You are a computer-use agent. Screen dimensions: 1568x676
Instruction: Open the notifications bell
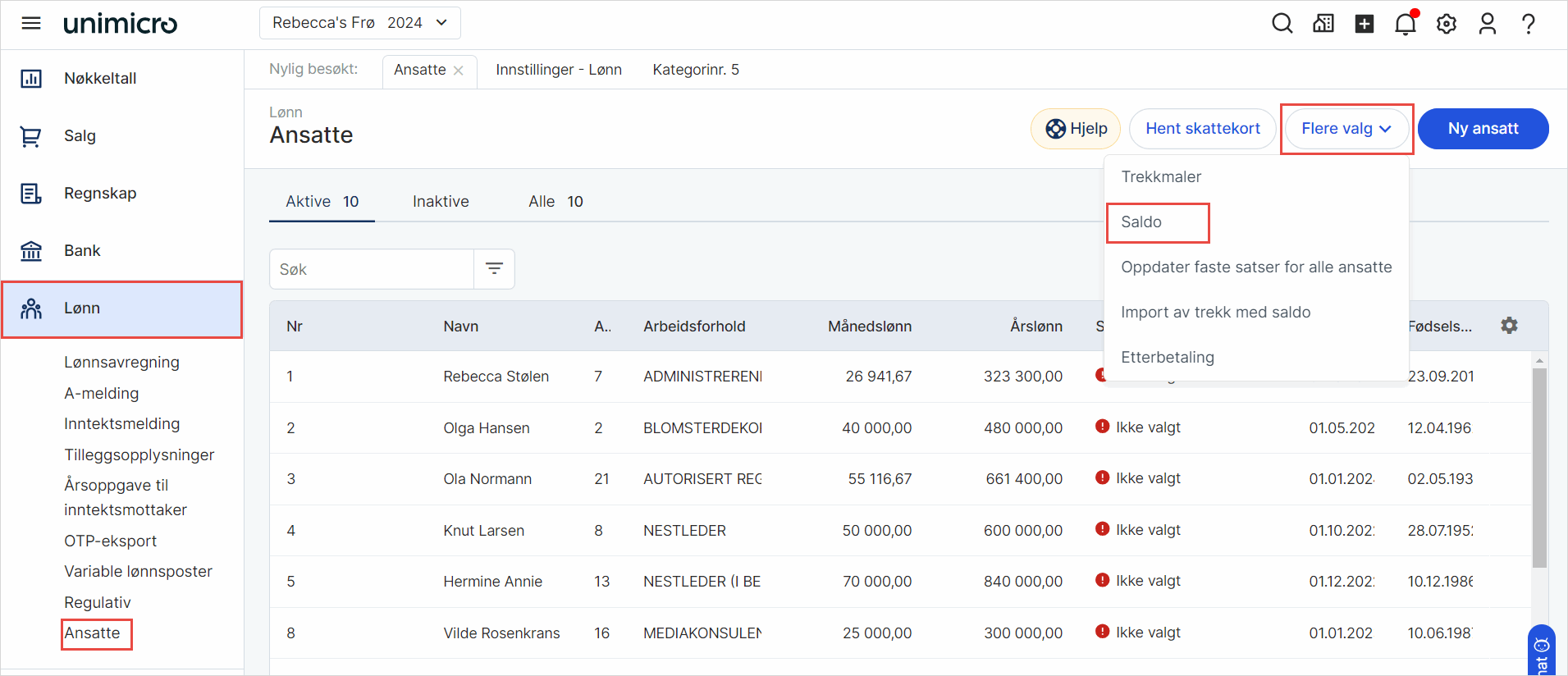point(1406,24)
